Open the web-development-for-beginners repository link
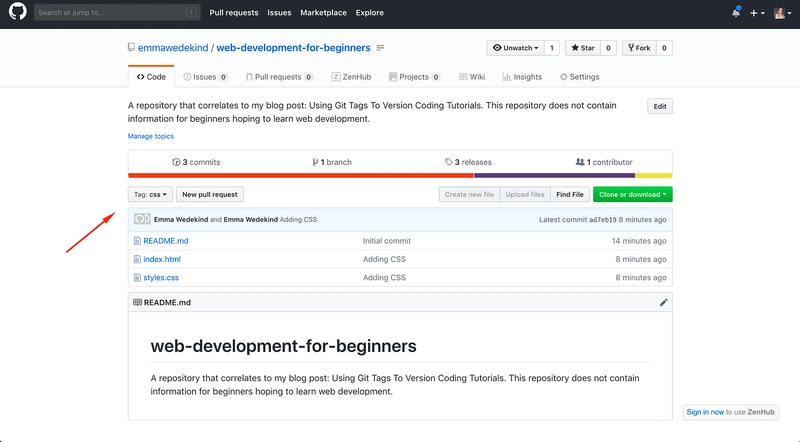This screenshot has width=800, height=442. 293,47
